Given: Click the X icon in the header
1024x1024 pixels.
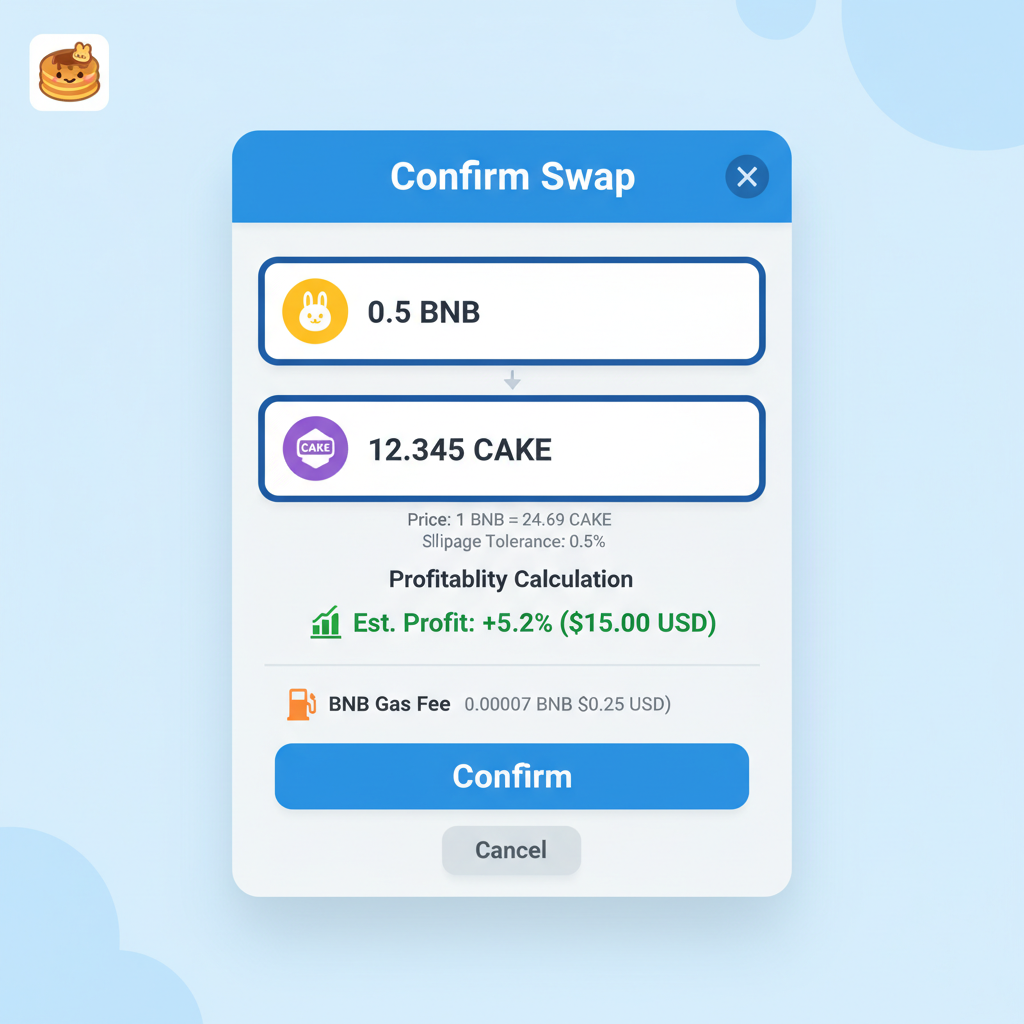Looking at the screenshot, I should tap(746, 176).
